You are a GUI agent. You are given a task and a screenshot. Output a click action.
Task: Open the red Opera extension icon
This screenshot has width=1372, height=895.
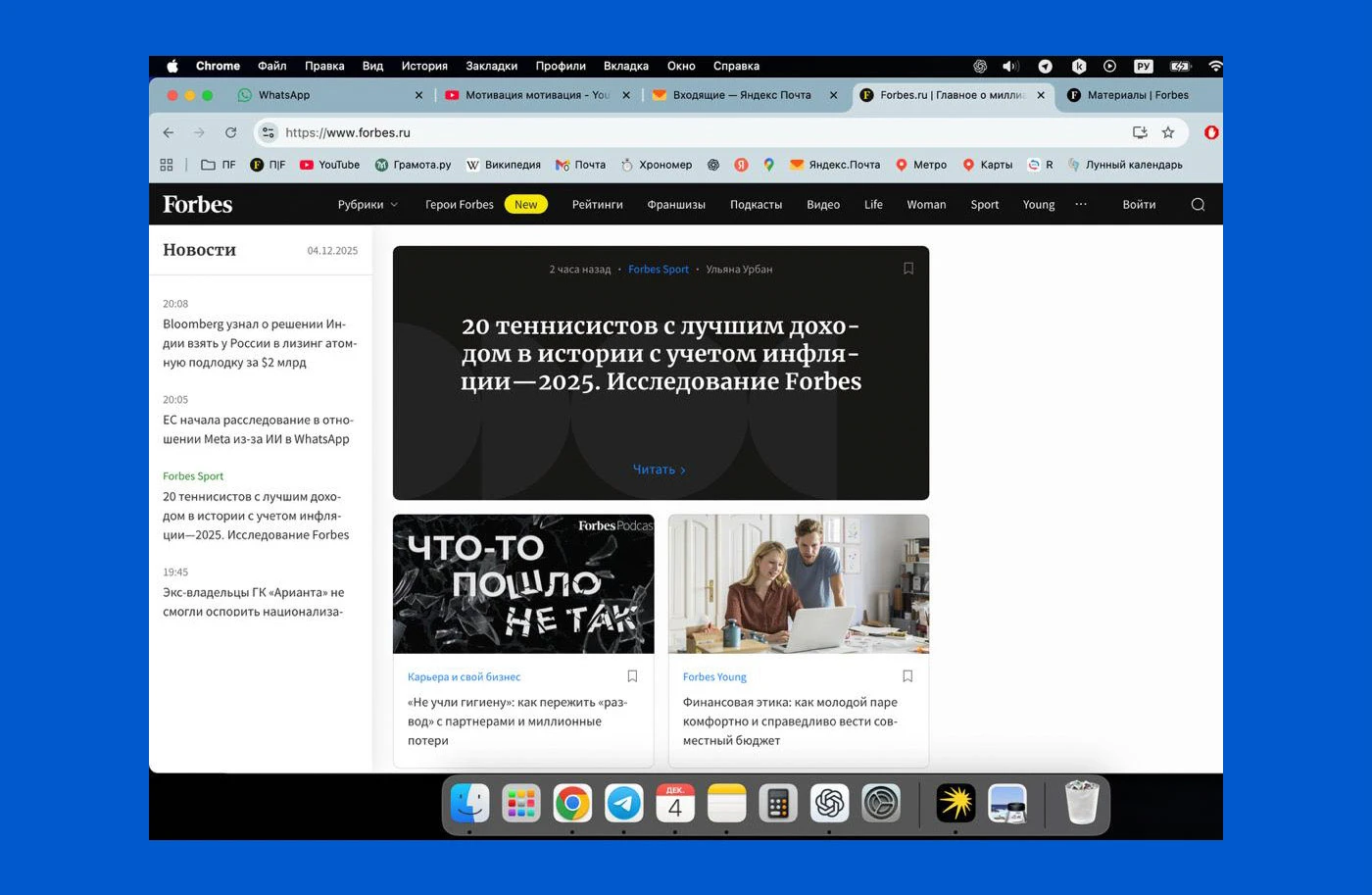pos(1211,132)
